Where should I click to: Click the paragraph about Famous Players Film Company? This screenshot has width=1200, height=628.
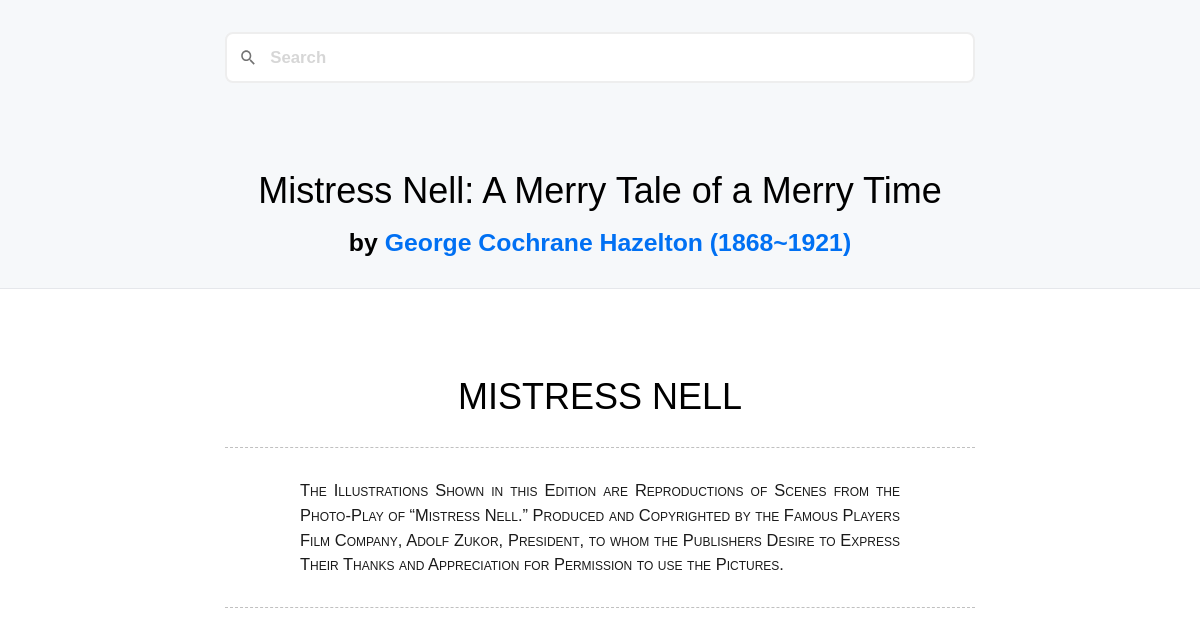pos(600,527)
